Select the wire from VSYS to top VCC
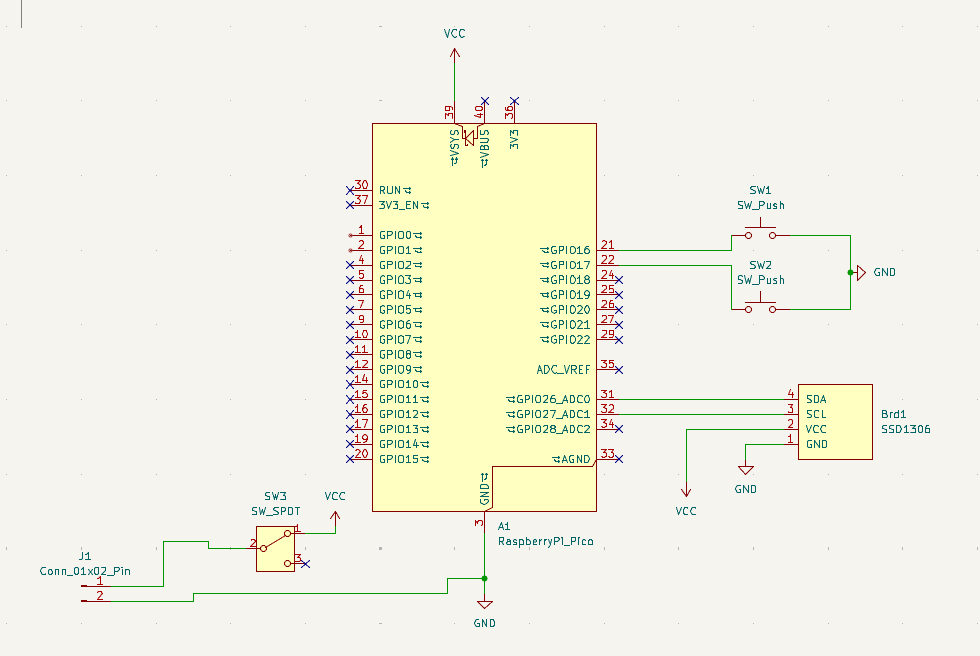The height and width of the screenshot is (656, 980). pyautogui.click(x=454, y=84)
